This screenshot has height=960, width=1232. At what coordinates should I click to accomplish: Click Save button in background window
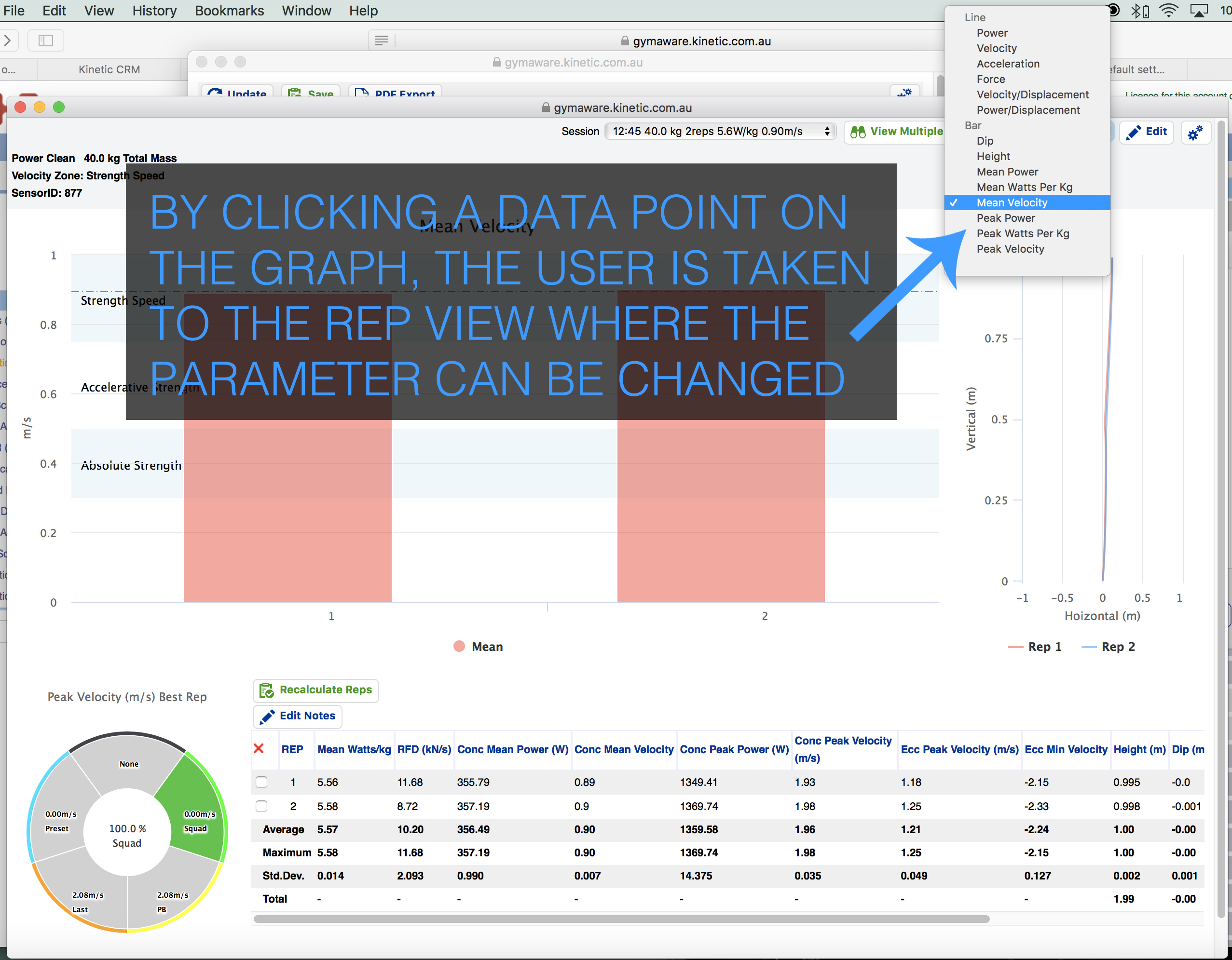[310, 91]
